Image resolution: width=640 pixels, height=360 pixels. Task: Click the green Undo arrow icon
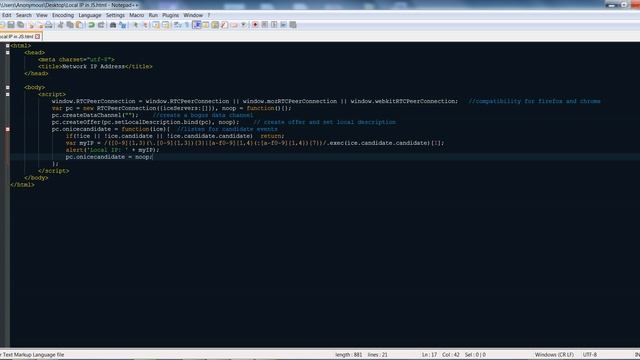91,25
